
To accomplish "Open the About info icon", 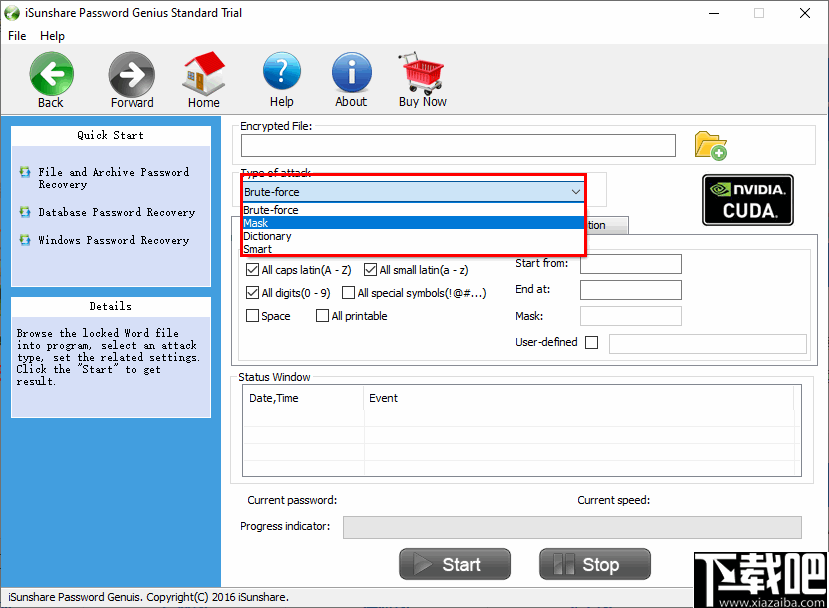I will [x=352, y=73].
